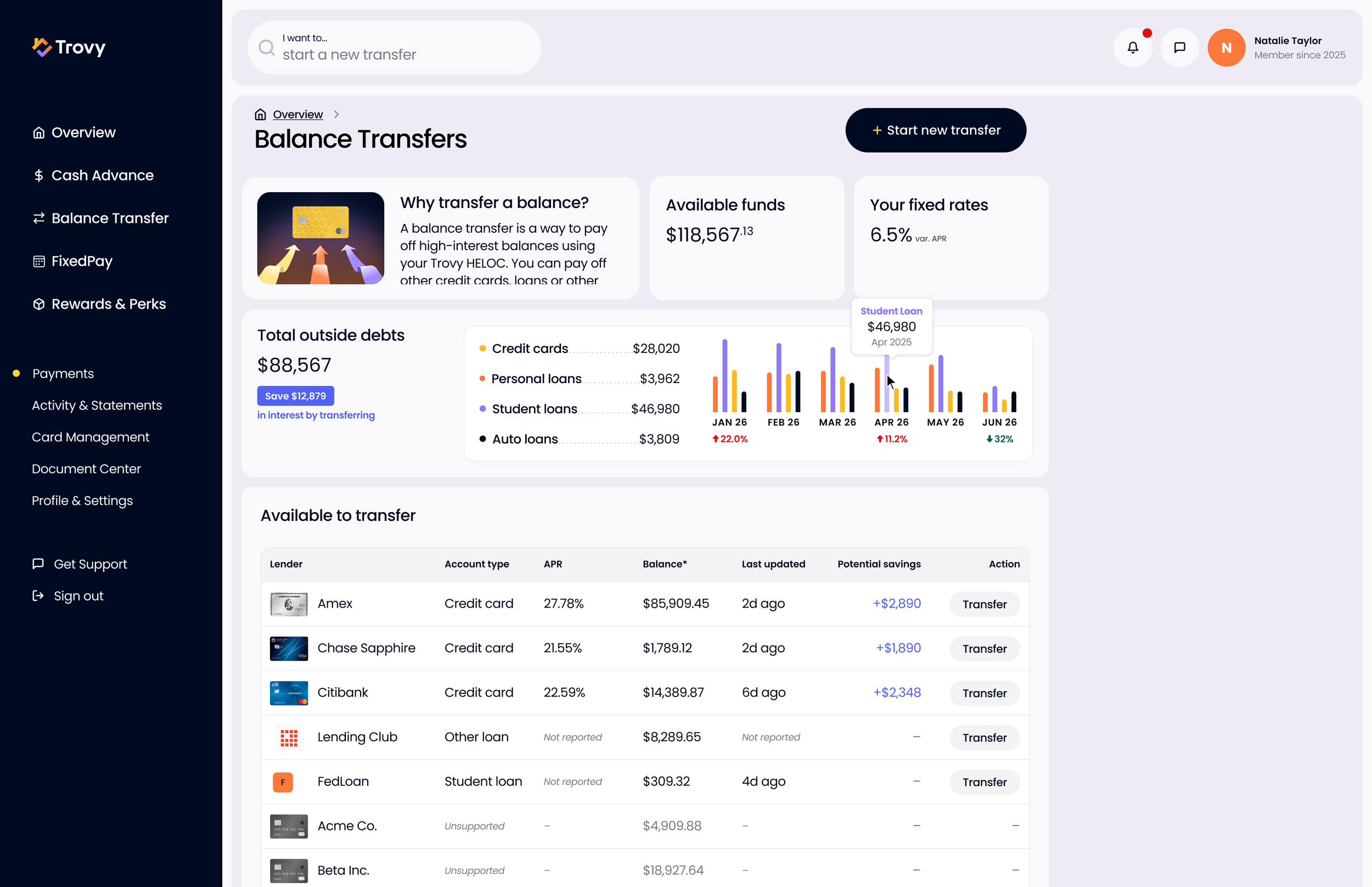Click the Save $12,879 badge
1372x887 pixels.
[x=295, y=396]
